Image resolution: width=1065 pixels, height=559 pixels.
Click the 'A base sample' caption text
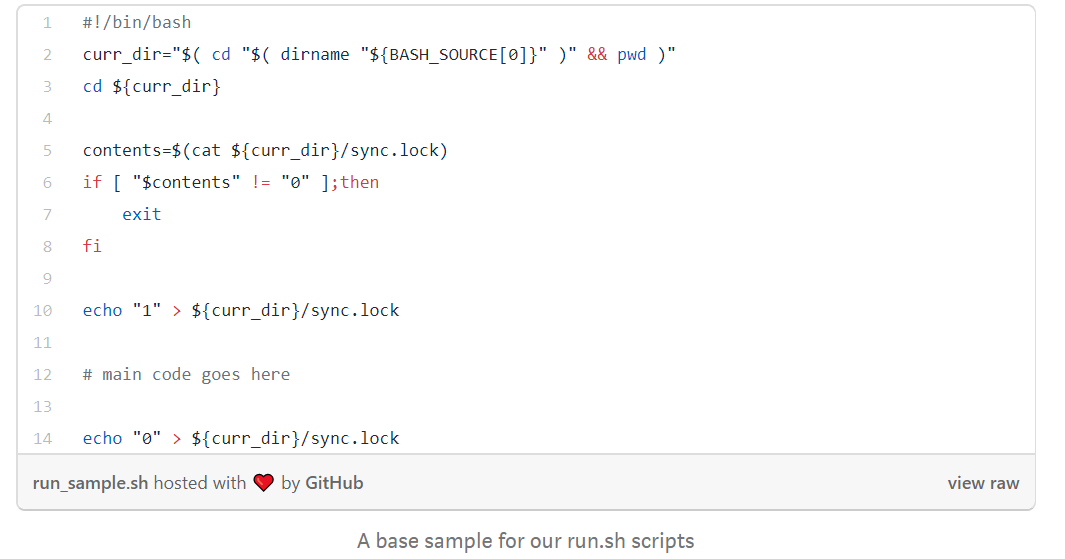[525, 541]
